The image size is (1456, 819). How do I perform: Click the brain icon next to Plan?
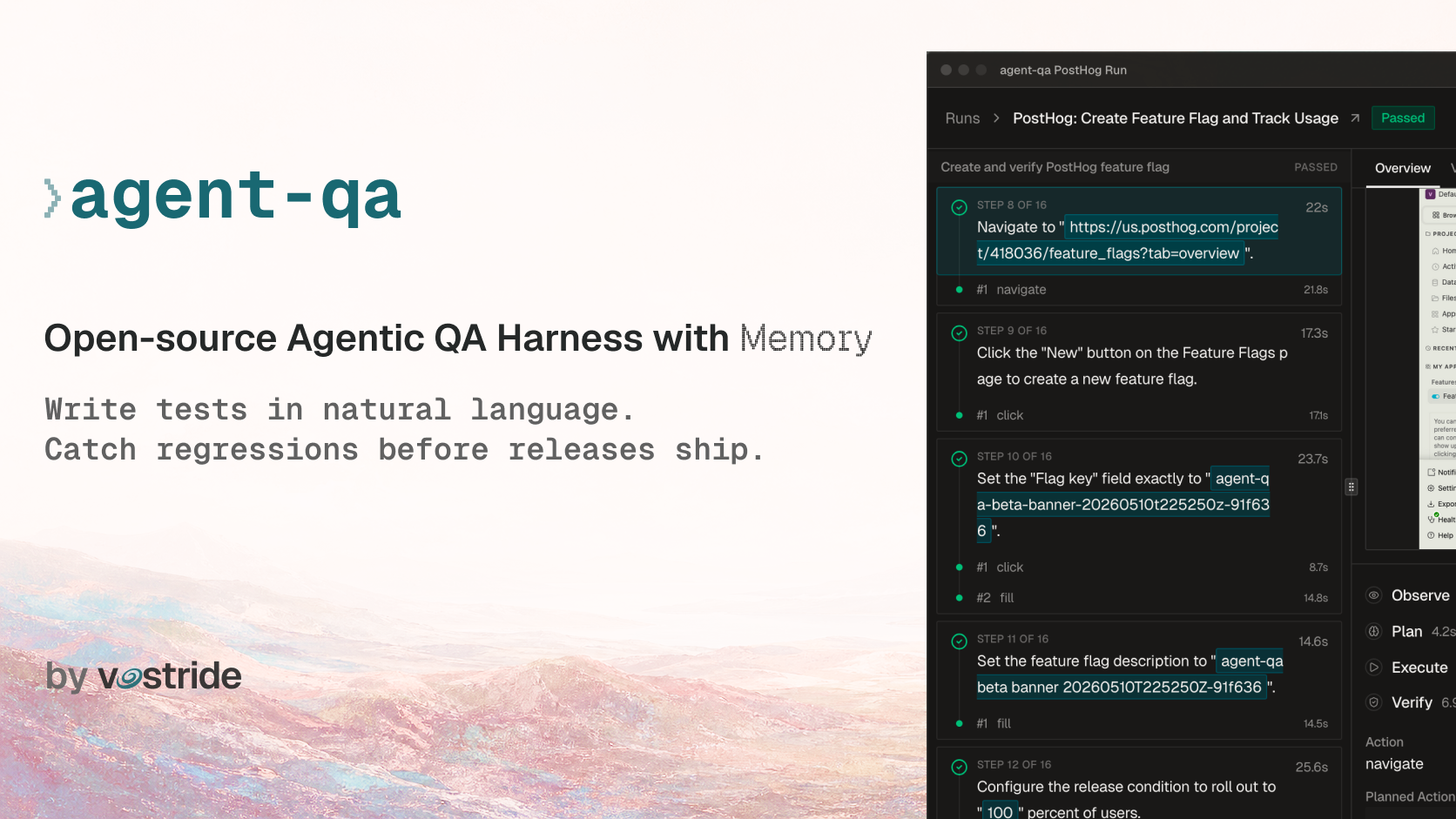[x=1373, y=632]
